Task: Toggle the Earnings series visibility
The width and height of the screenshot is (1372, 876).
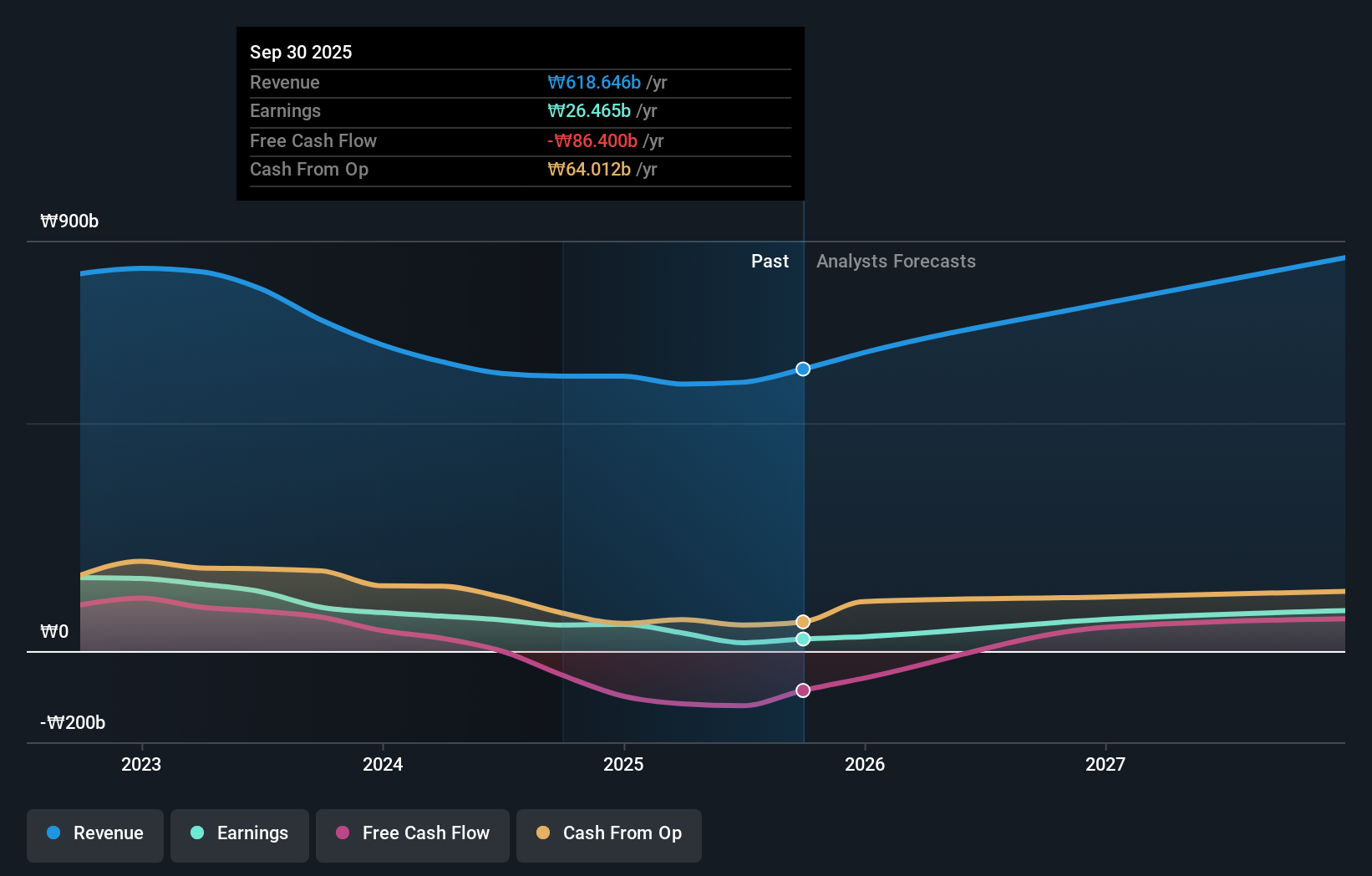Action: (x=240, y=833)
